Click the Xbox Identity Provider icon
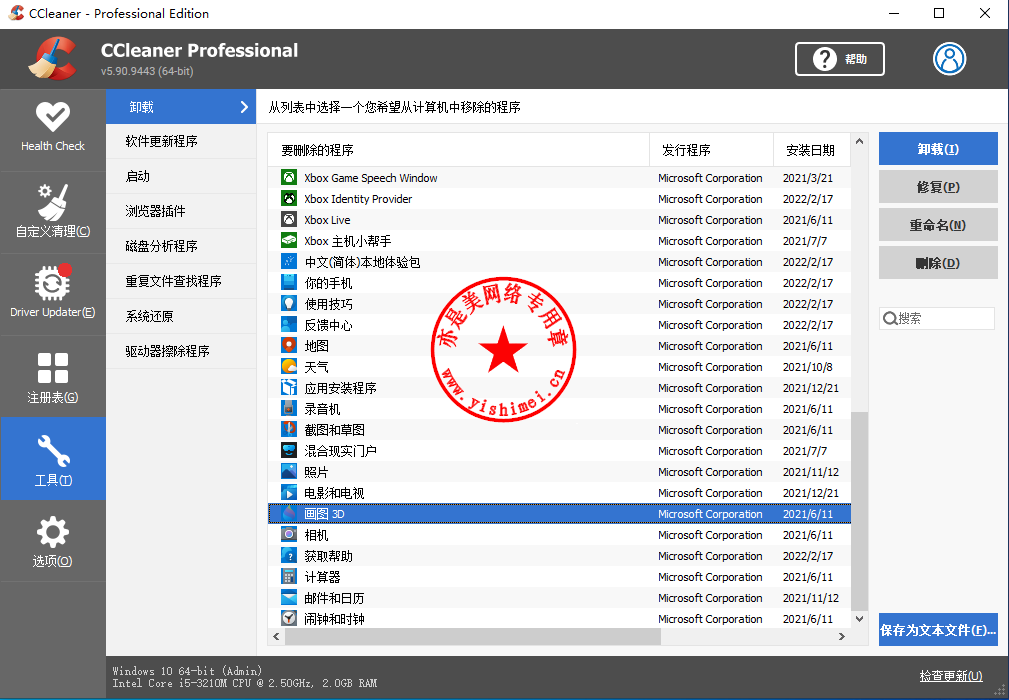 [x=289, y=199]
